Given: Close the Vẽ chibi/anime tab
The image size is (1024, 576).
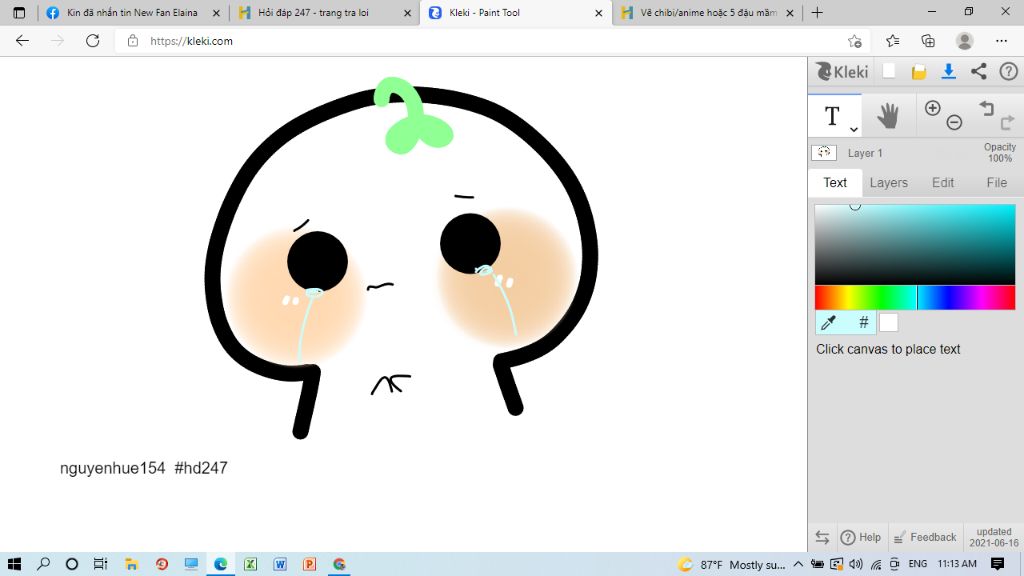Looking at the screenshot, I should [790, 13].
